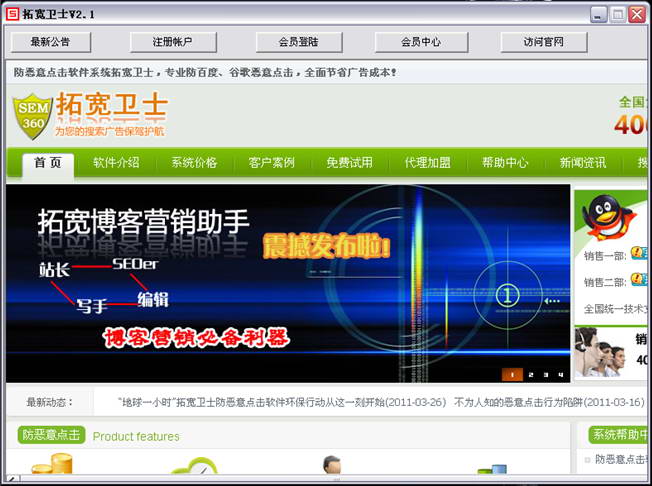Open news link about 地球一小时 (2011-03-26)
This screenshot has height=486, width=652.
point(282,402)
